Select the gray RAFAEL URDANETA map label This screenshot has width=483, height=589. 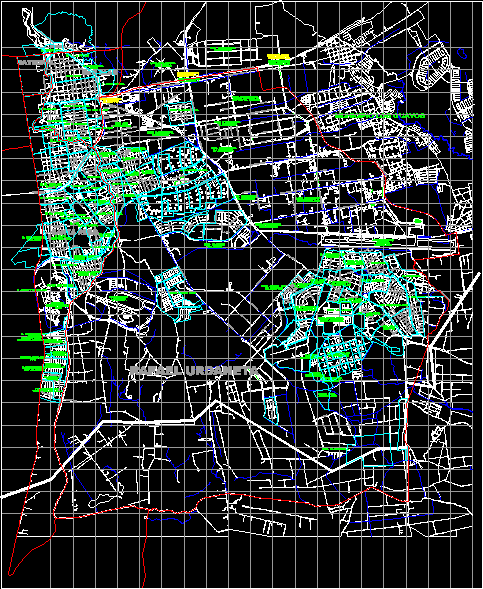point(194,371)
